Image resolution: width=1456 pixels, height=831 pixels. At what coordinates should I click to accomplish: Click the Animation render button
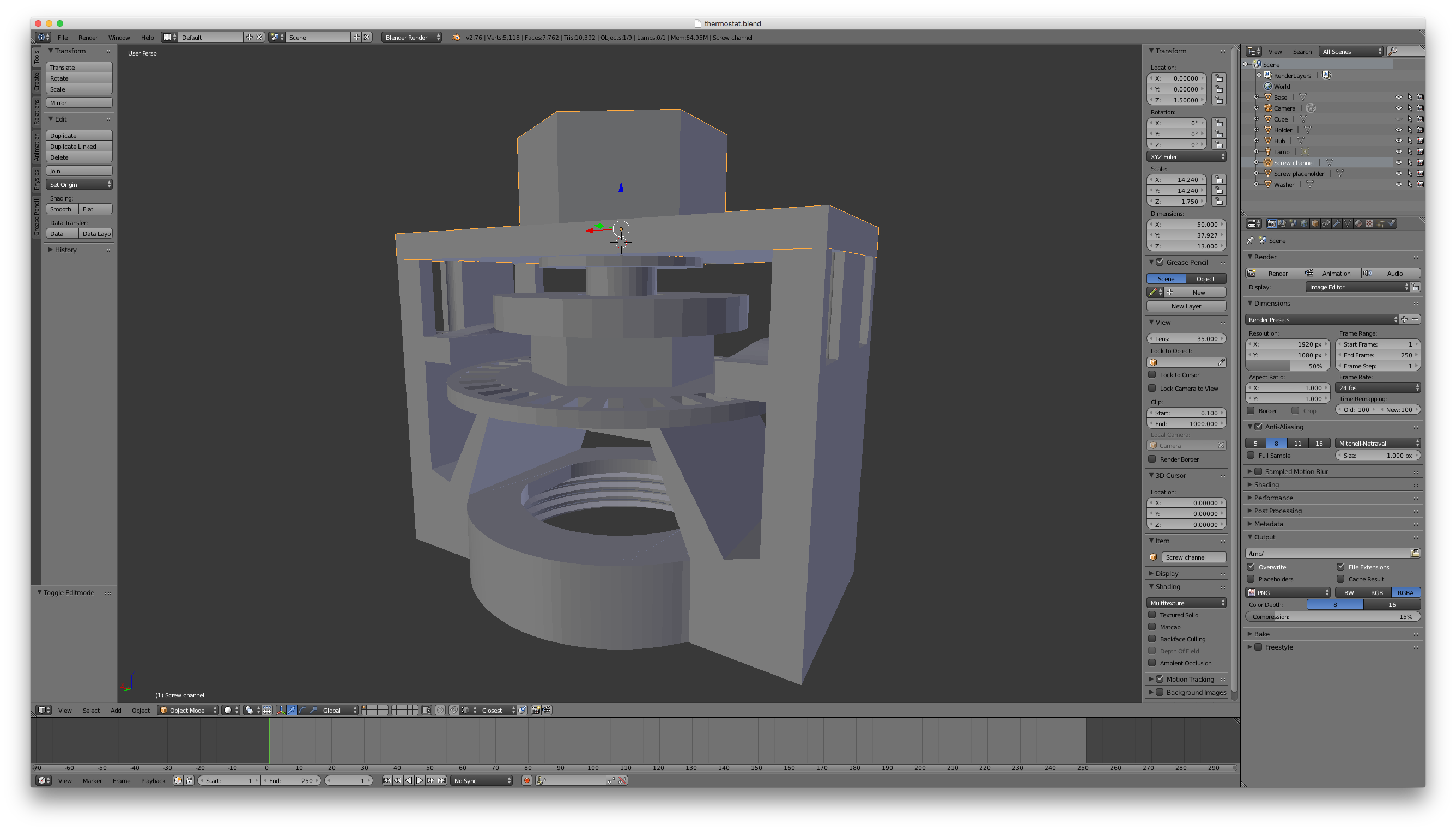click(1332, 274)
